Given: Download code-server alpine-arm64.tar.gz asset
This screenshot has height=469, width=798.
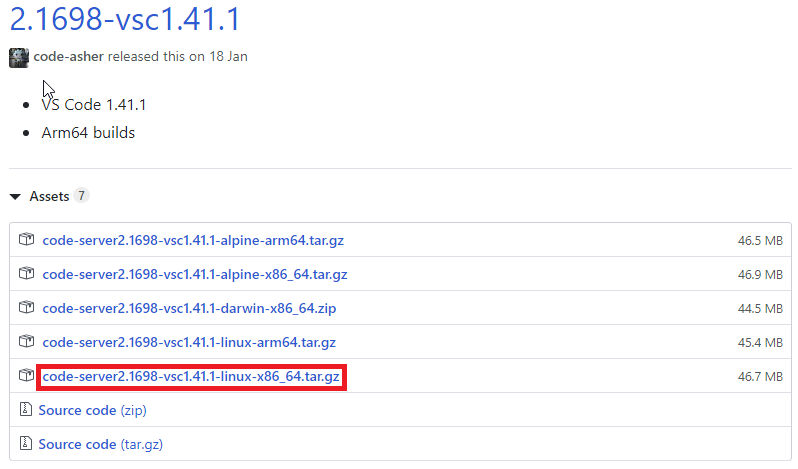Looking at the screenshot, I should pyautogui.click(x=193, y=240).
